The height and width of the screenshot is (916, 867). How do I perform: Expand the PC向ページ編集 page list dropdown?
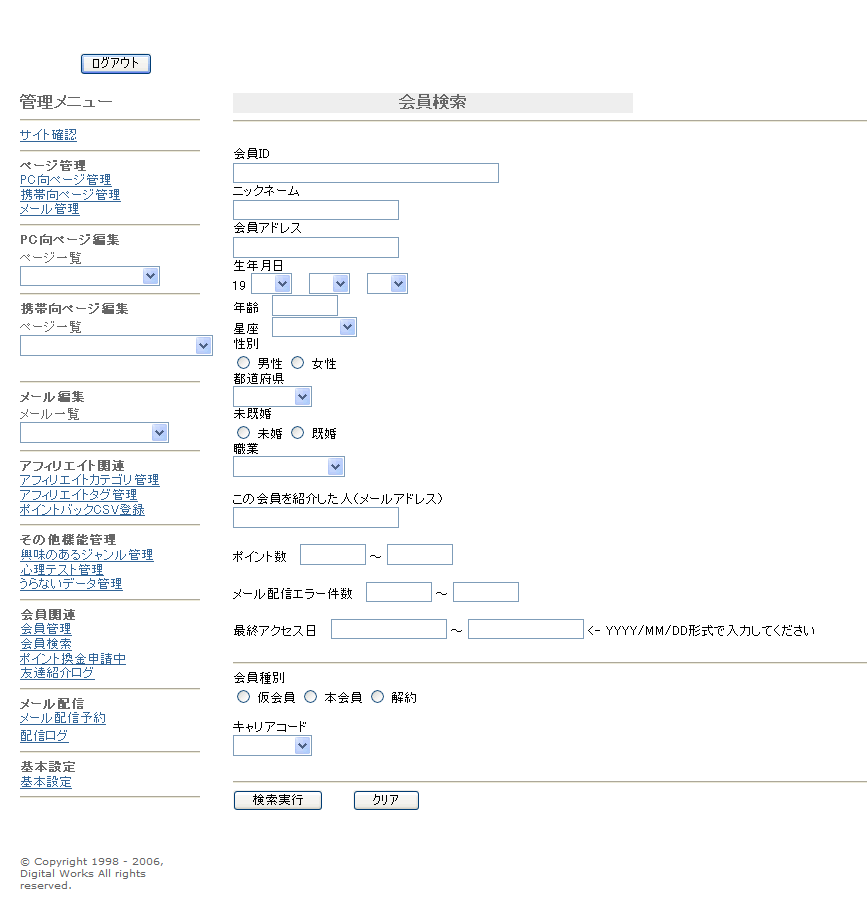click(90, 276)
